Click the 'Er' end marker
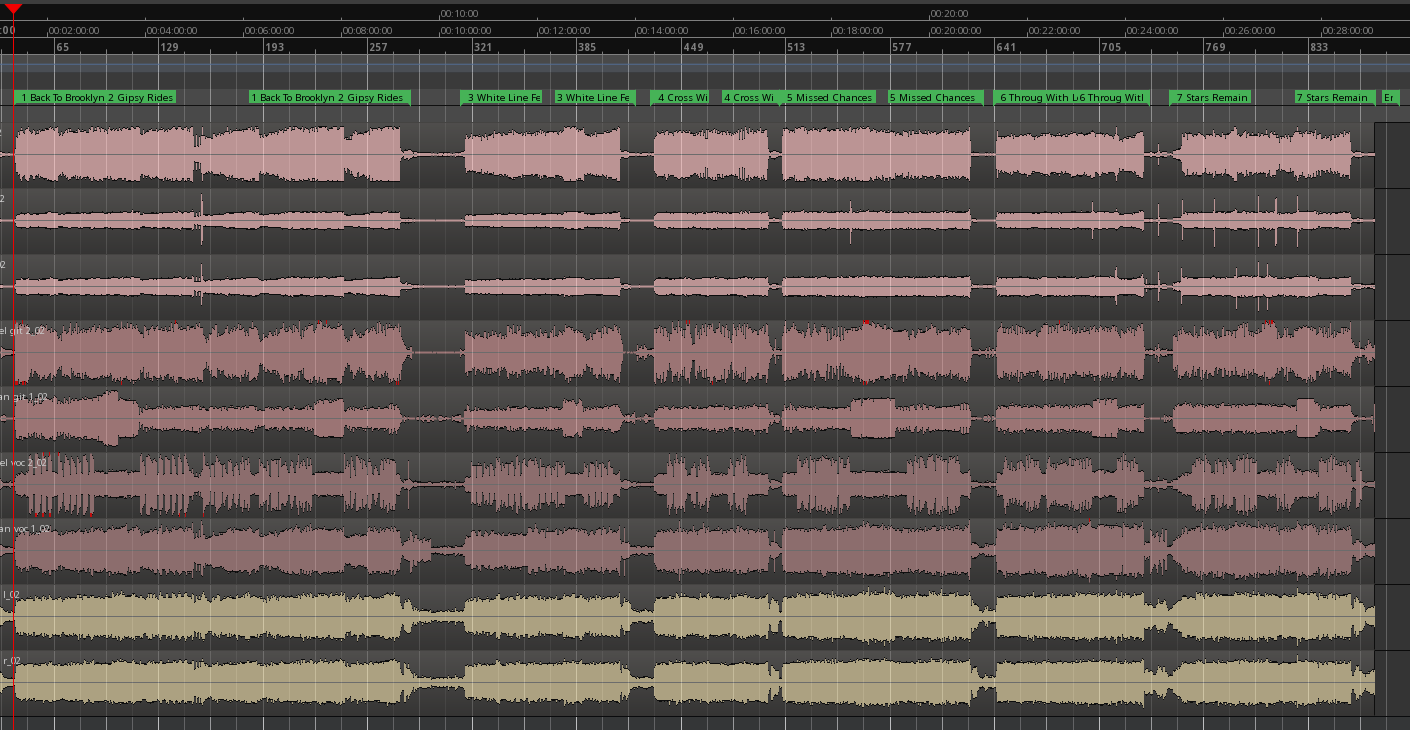The height and width of the screenshot is (730, 1410). tap(1390, 98)
